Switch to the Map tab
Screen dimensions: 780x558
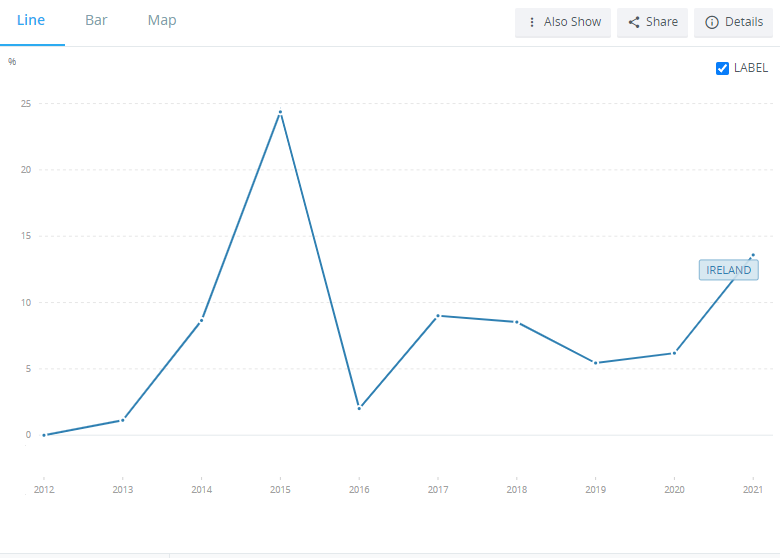(x=162, y=21)
